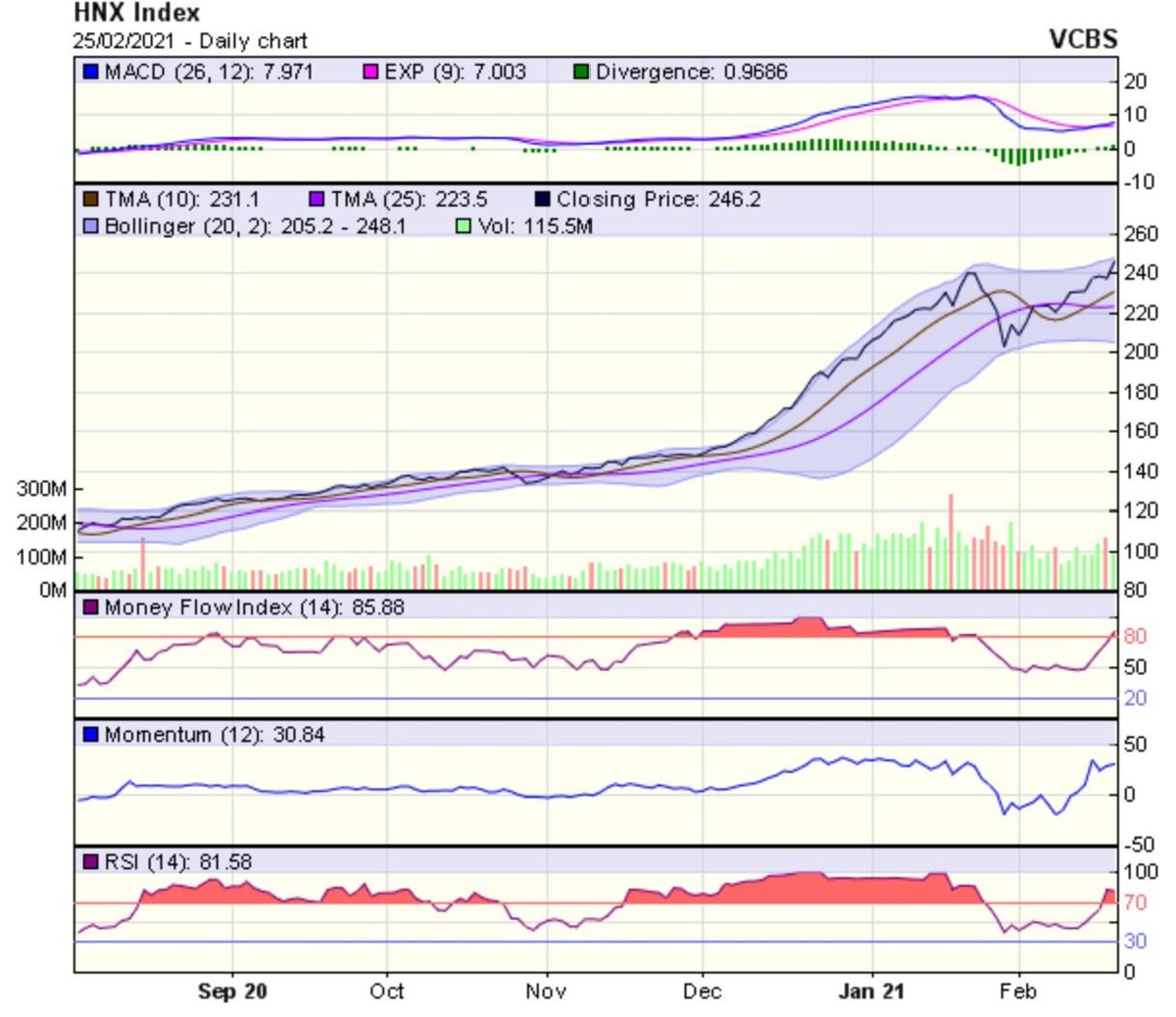Click the Closing Price: 246.2 label

pos(659,200)
